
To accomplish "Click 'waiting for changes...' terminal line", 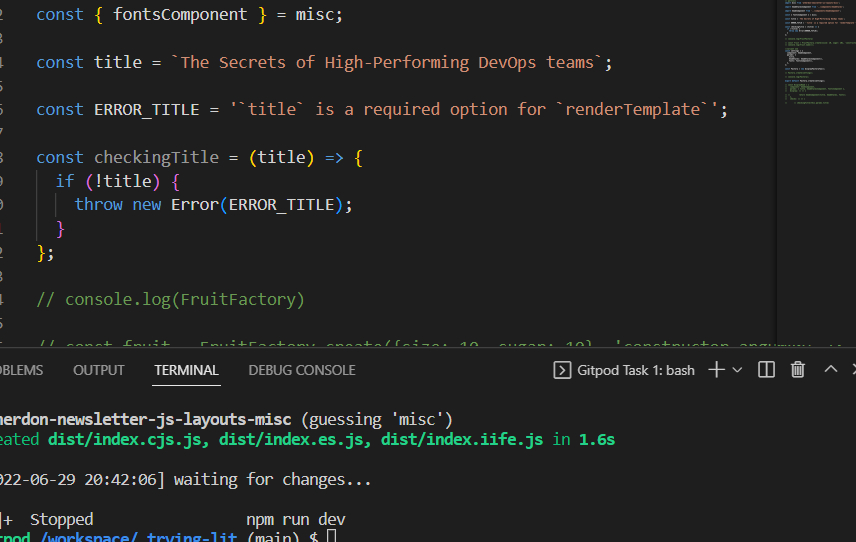I will pos(272,480).
